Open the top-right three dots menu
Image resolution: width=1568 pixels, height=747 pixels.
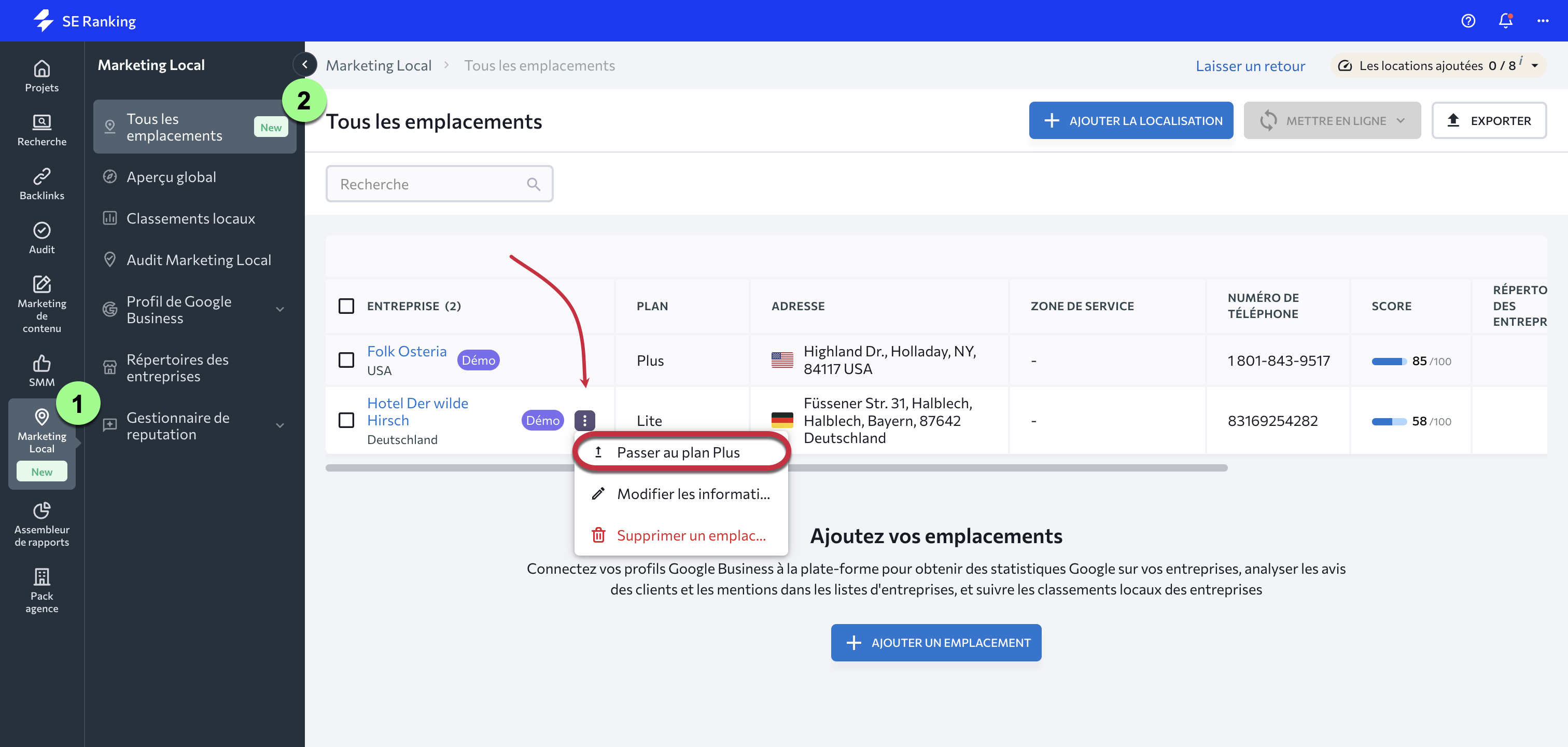click(x=1543, y=21)
